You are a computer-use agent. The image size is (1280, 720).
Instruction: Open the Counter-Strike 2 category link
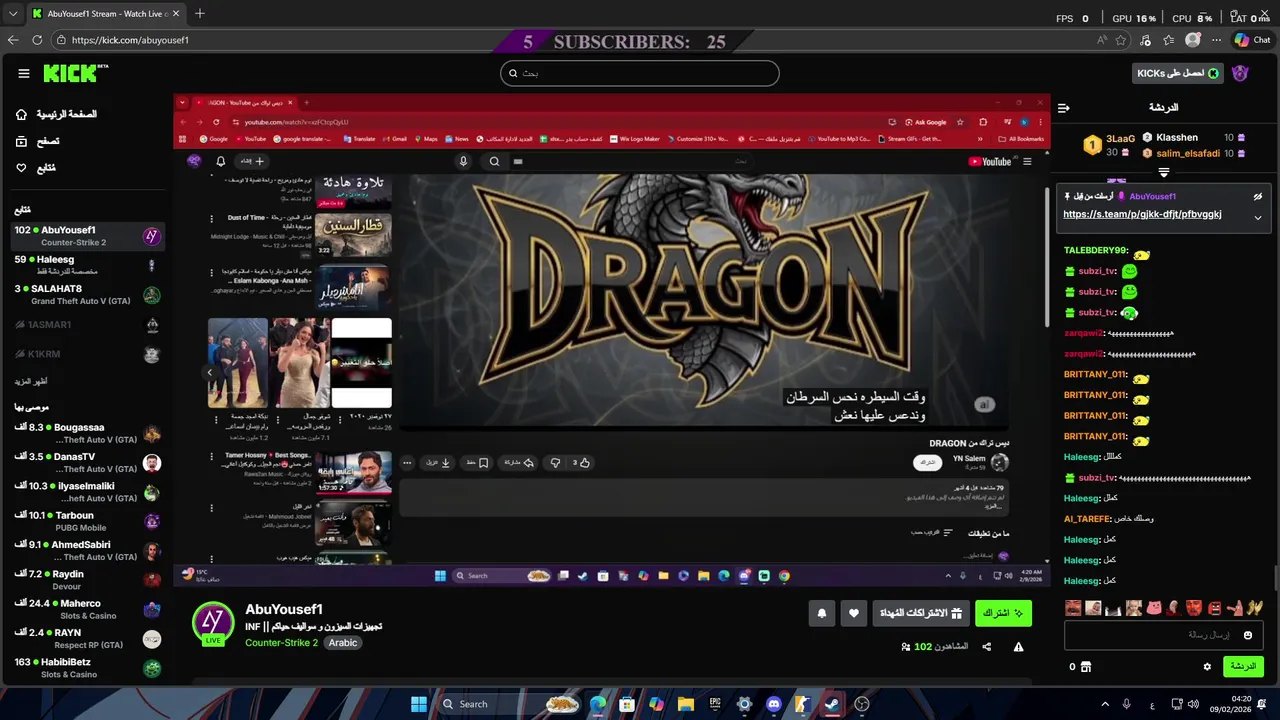(281, 643)
